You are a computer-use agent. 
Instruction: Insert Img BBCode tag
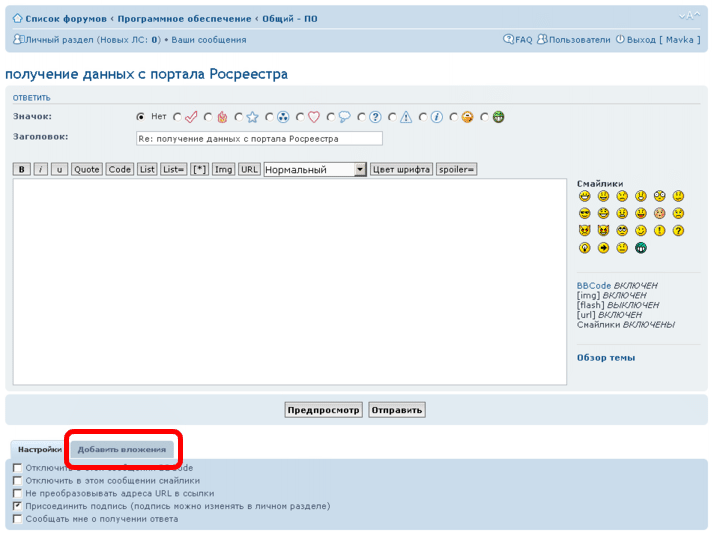tap(224, 169)
